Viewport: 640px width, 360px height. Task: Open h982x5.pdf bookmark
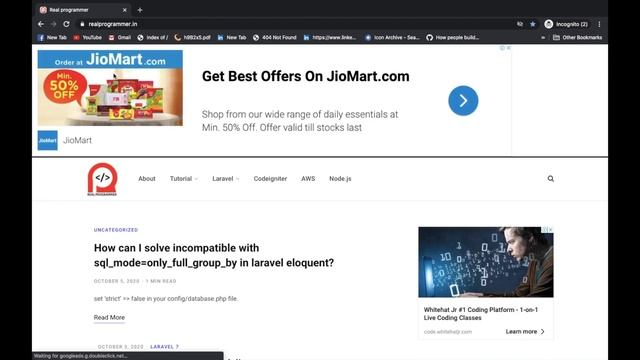click(192, 37)
